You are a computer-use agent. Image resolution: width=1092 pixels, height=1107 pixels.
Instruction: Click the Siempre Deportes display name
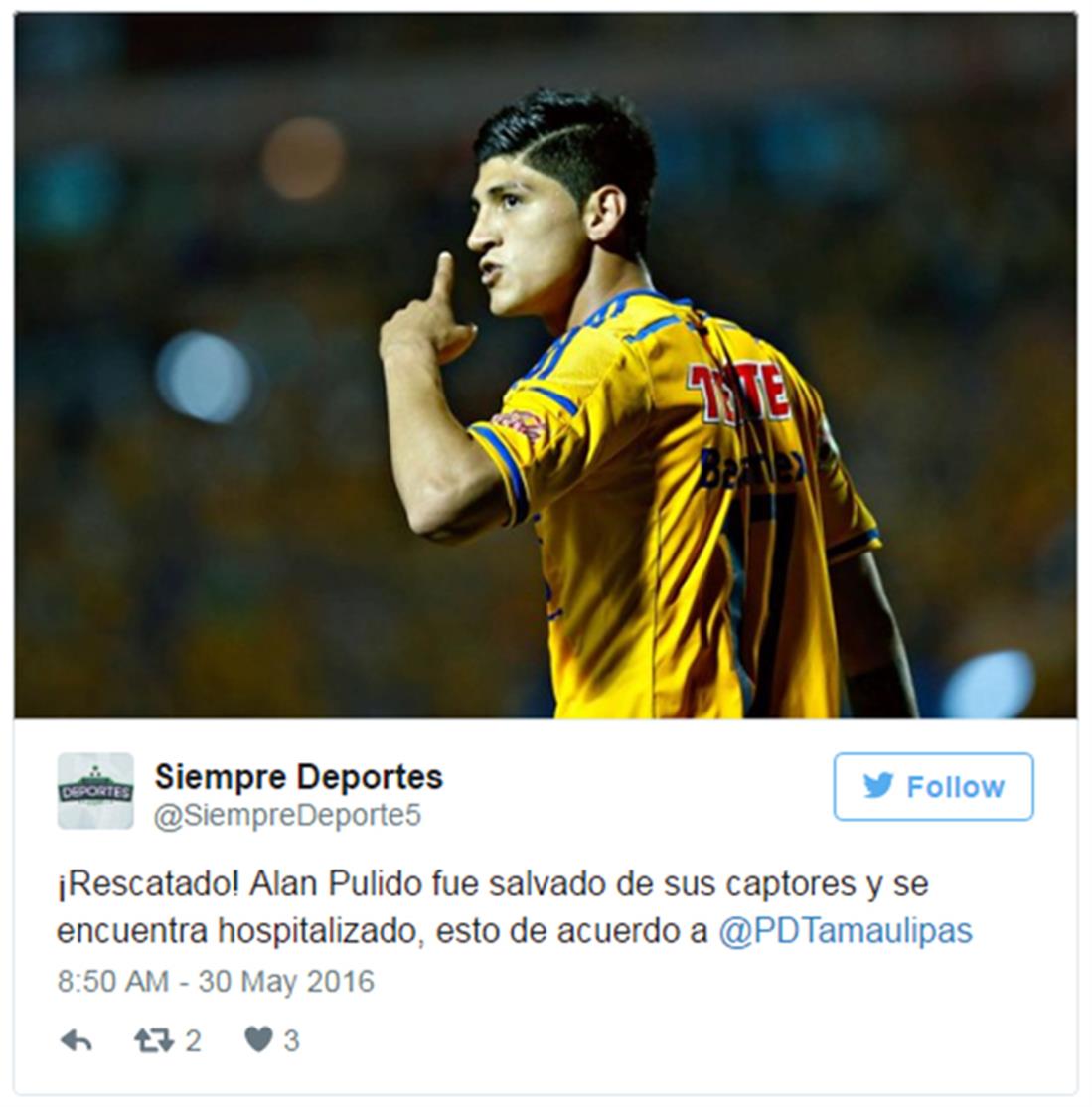coord(299,777)
